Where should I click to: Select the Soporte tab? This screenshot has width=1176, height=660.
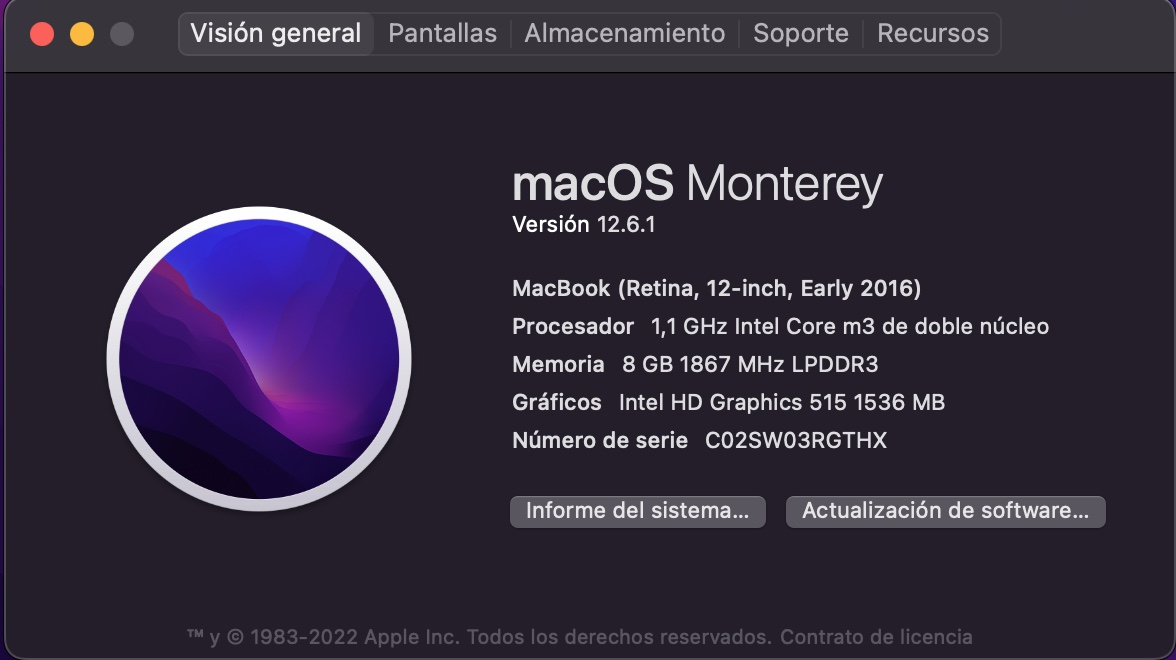tap(801, 34)
